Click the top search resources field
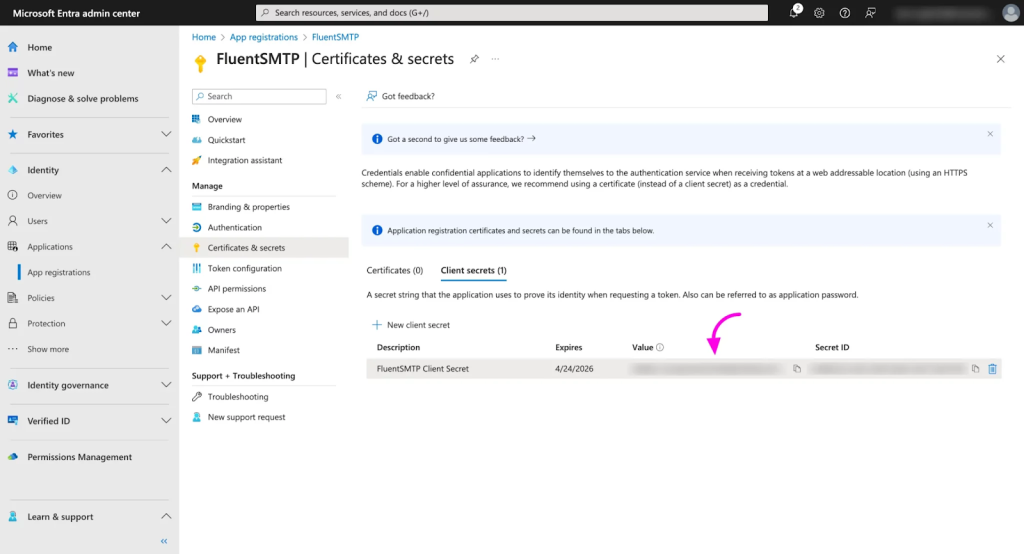This screenshot has width=1024, height=554. pyautogui.click(x=512, y=13)
